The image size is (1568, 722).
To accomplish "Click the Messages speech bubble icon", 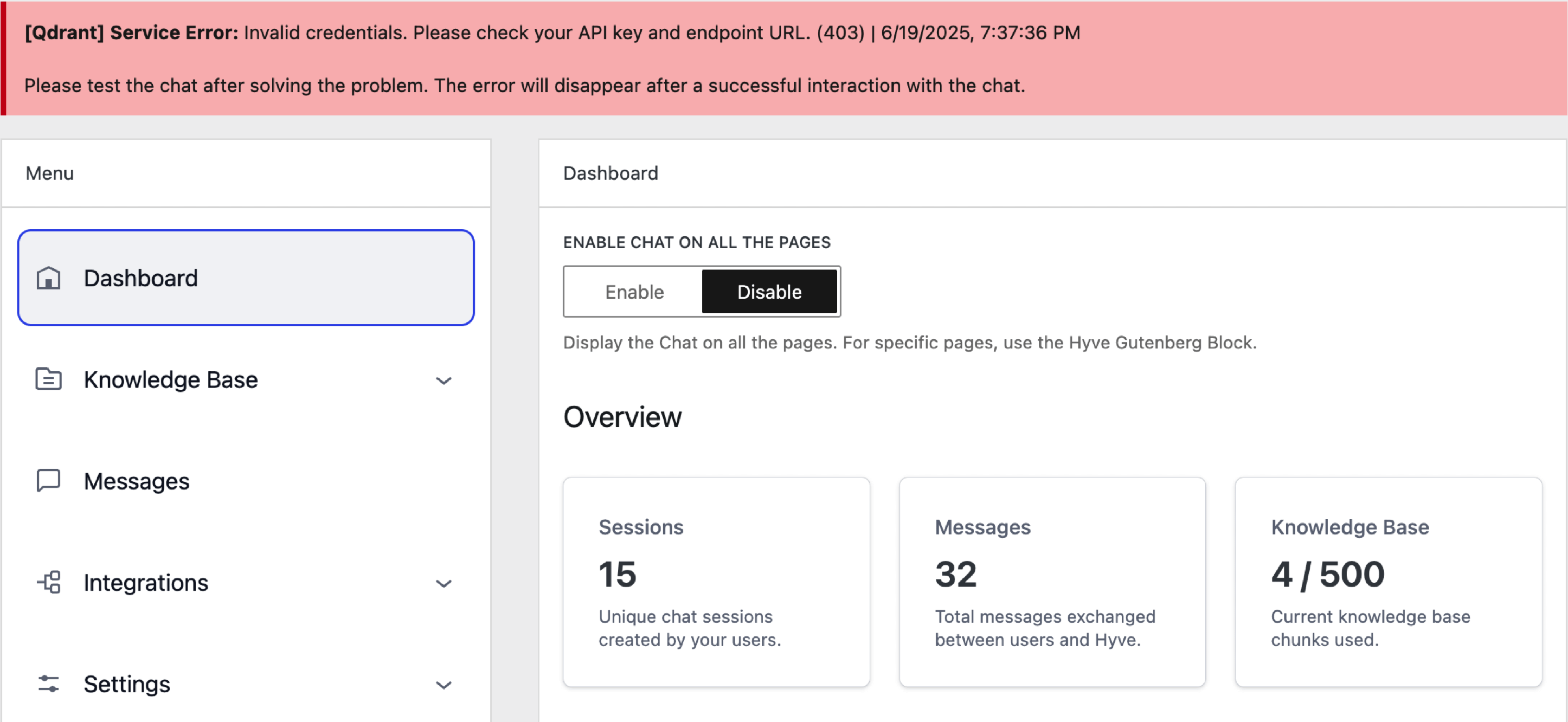I will click(x=48, y=481).
